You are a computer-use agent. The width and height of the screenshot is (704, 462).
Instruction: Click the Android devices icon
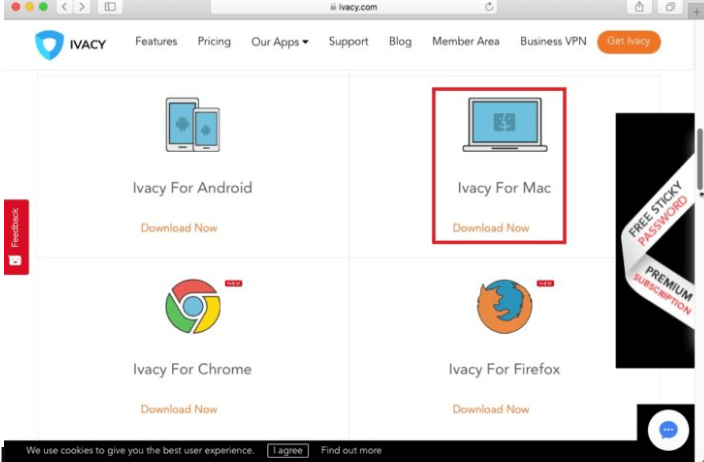[x=193, y=125]
